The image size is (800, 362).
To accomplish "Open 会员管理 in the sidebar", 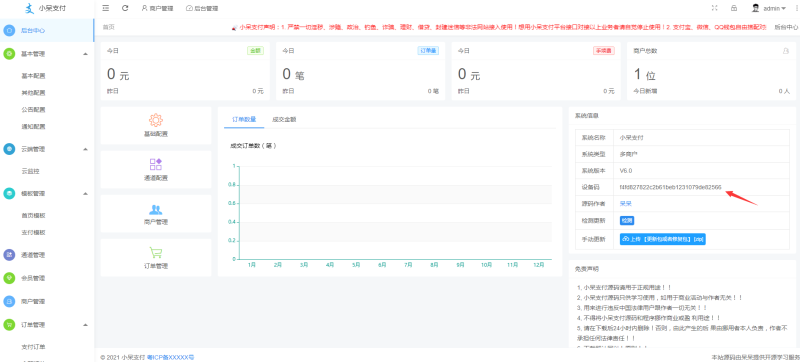I will [33, 278].
